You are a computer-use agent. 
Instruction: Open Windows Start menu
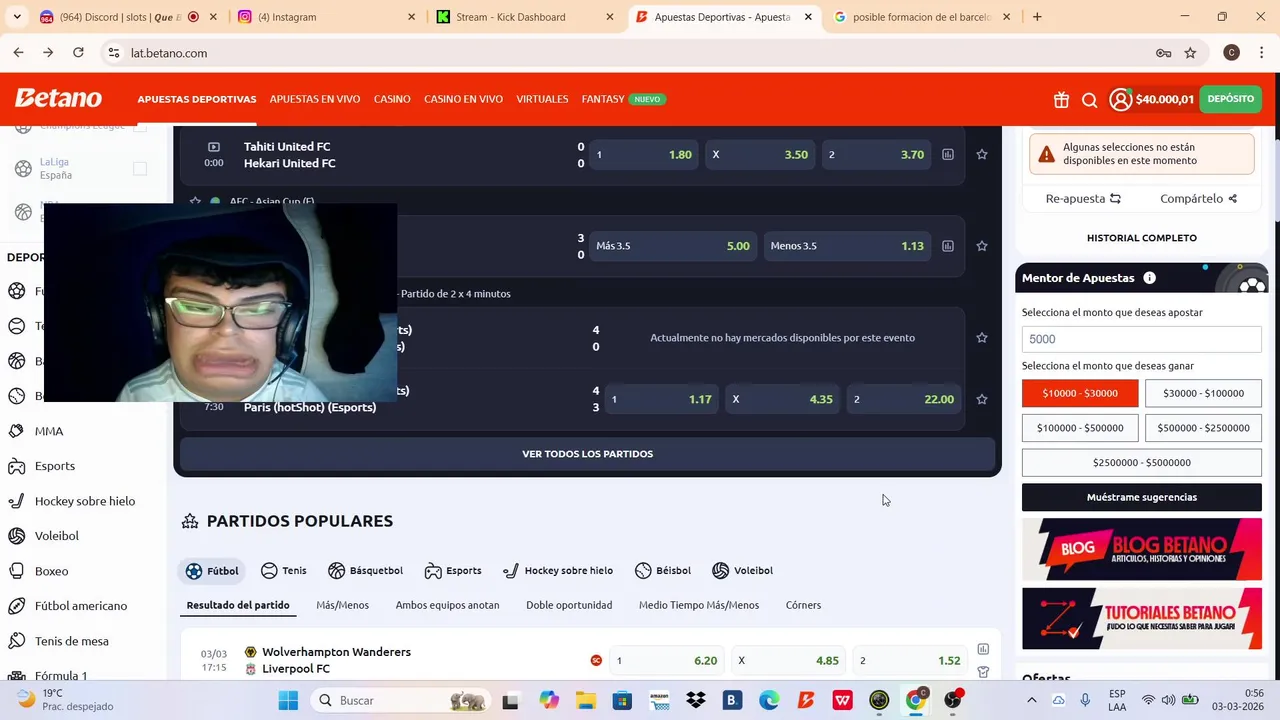click(288, 700)
